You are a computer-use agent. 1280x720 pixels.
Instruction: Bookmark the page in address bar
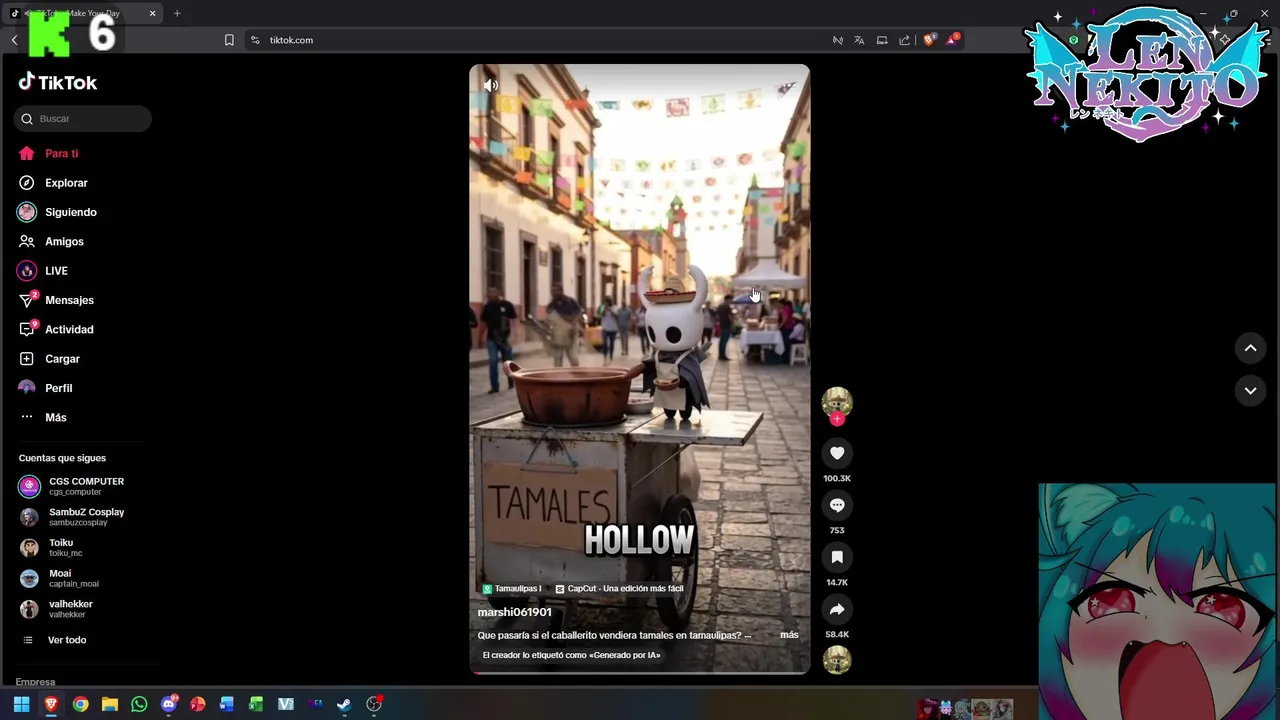coord(229,40)
